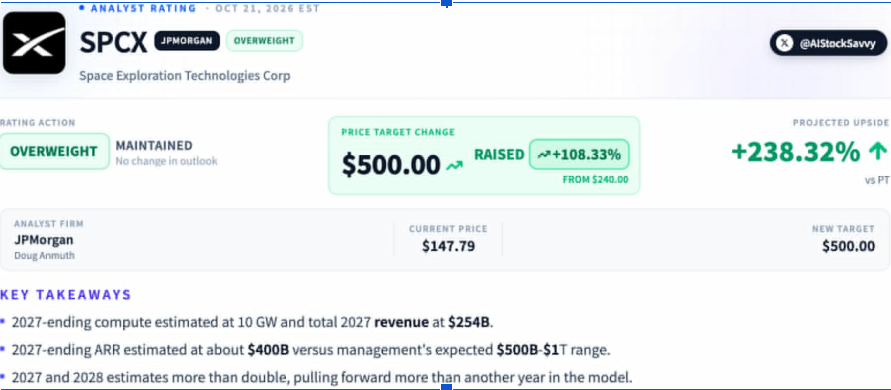The height and width of the screenshot is (390, 891).
Task: Click the New Target $500.00 value
Action: point(848,246)
